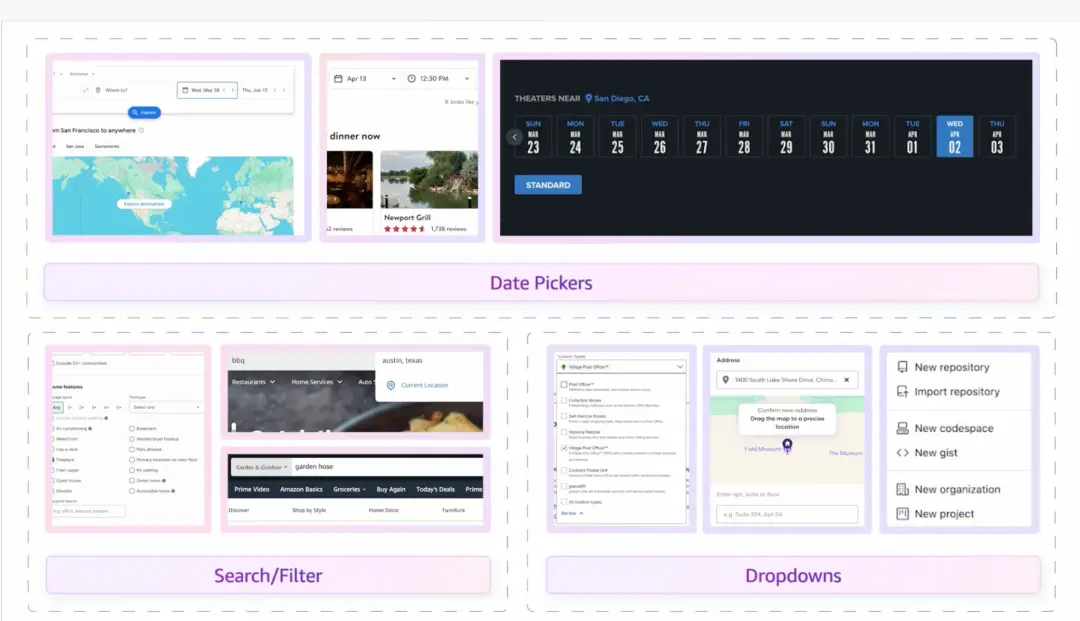Click the calendar icon beside Apr 13
1080x621 pixels.
[x=338, y=79]
